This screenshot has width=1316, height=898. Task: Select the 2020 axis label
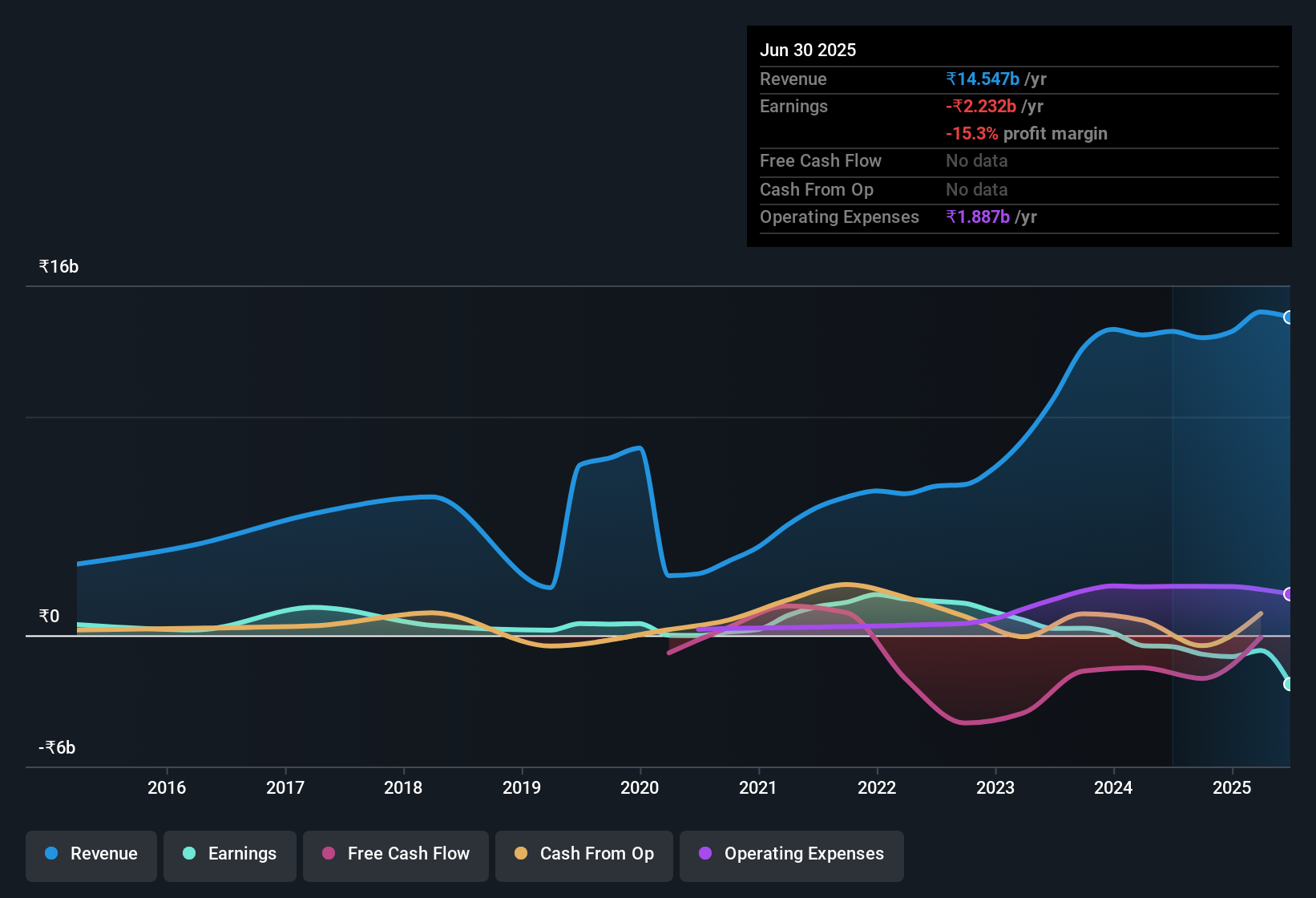click(x=639, y=788)
